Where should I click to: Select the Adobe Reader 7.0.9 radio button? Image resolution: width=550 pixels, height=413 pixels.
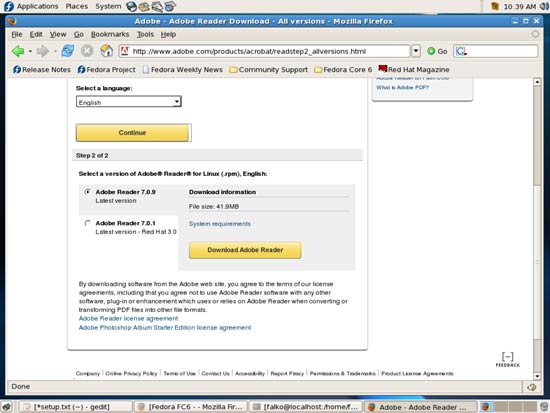[87, 192]
